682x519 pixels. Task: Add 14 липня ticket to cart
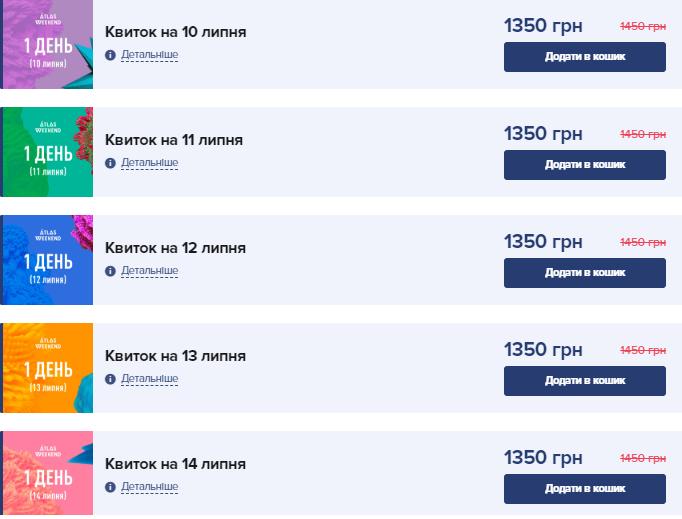(x=584, y=489)
